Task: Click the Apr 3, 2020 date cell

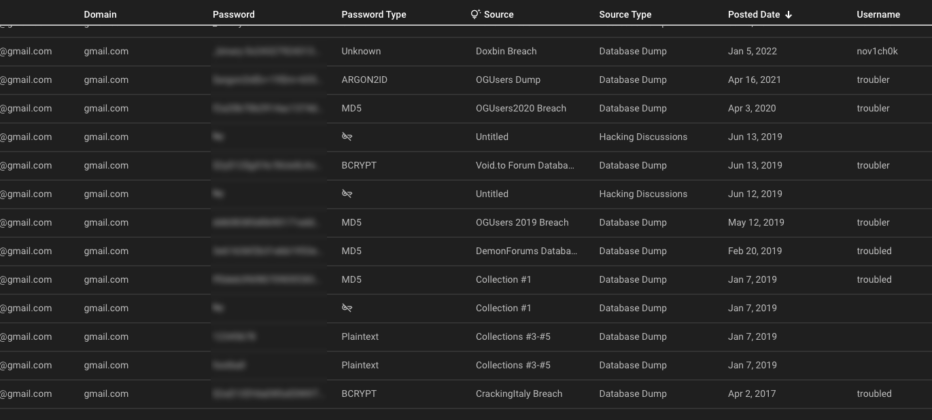Action: pyautogui.click(x=752, y=108)
